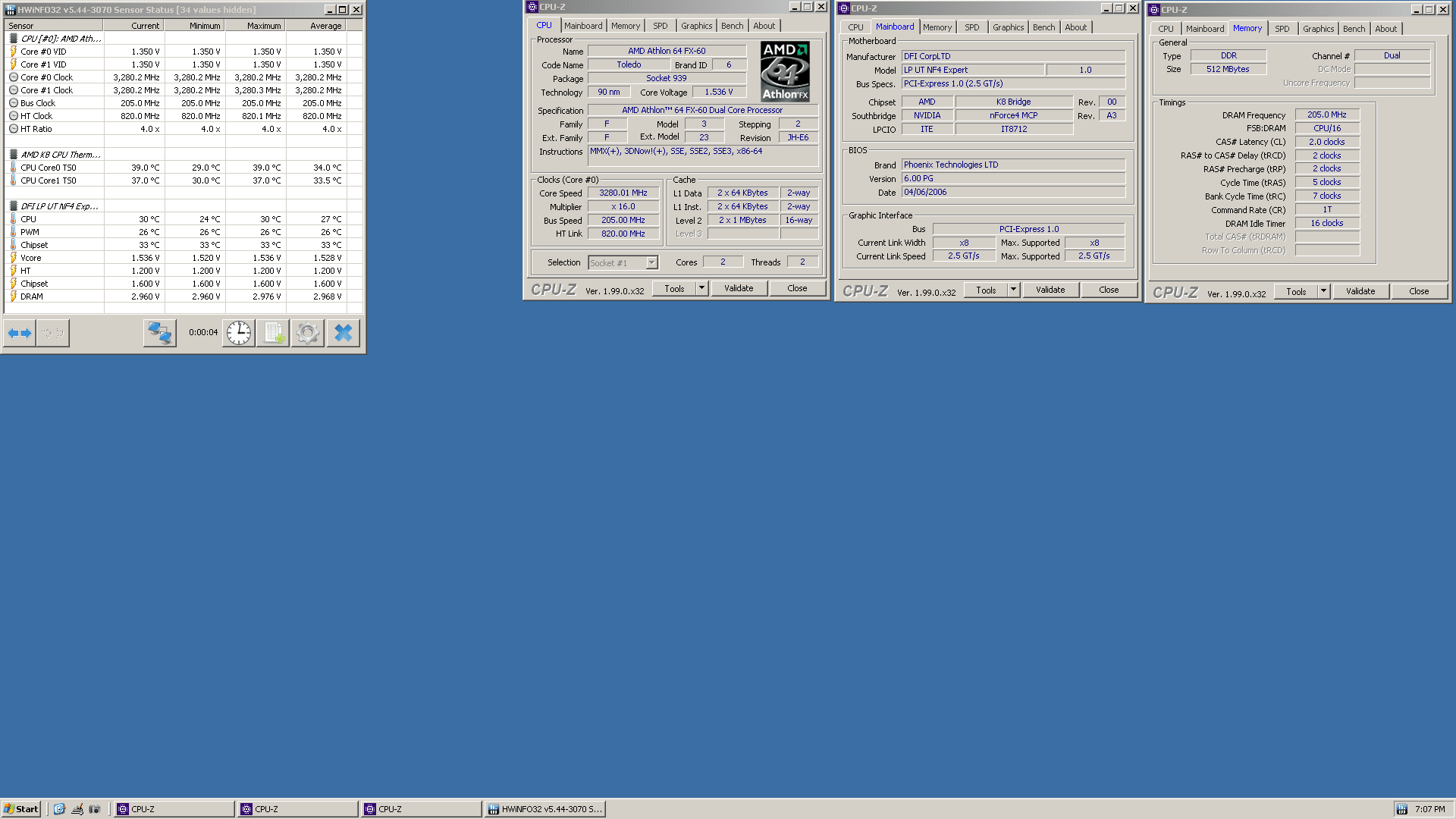1456x819 pixels.
Task: Click the pen-and-desk quick launch icon
Action: pos(77,809)
